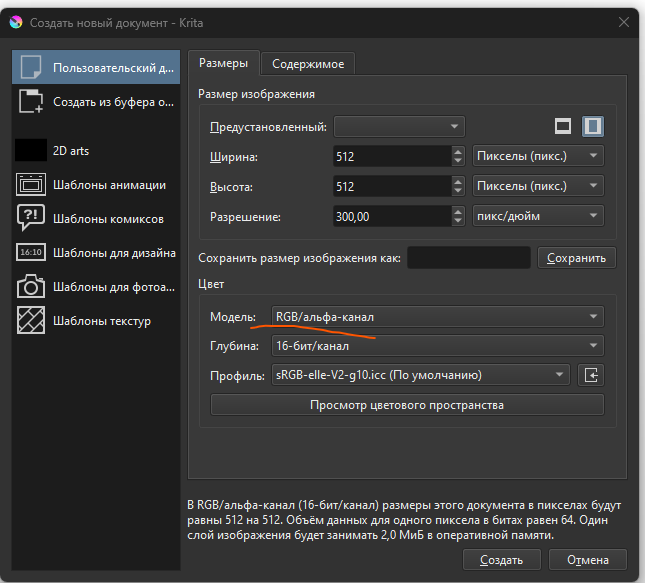Open the 2D arts template category

click(x=31, y=150)
